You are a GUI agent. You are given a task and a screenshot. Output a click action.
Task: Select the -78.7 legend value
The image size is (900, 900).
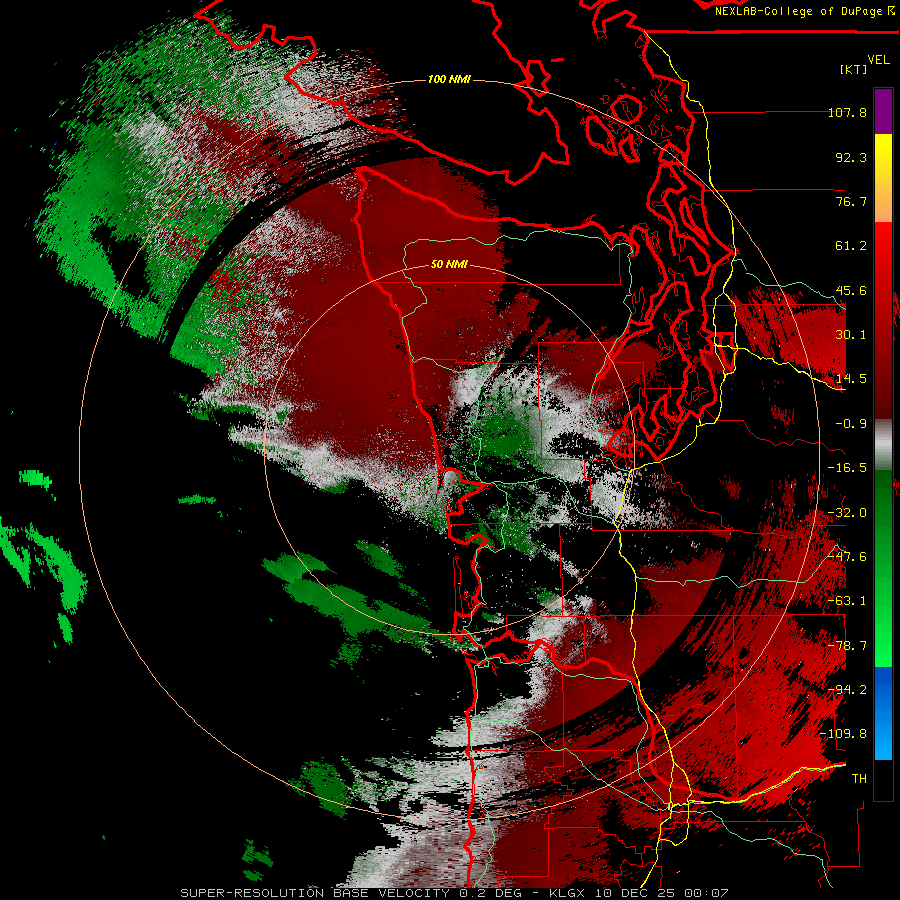pos(847,646)
